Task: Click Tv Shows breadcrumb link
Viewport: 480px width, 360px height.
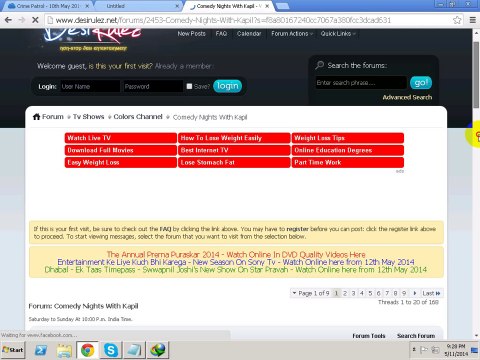Action: point(88,117)
